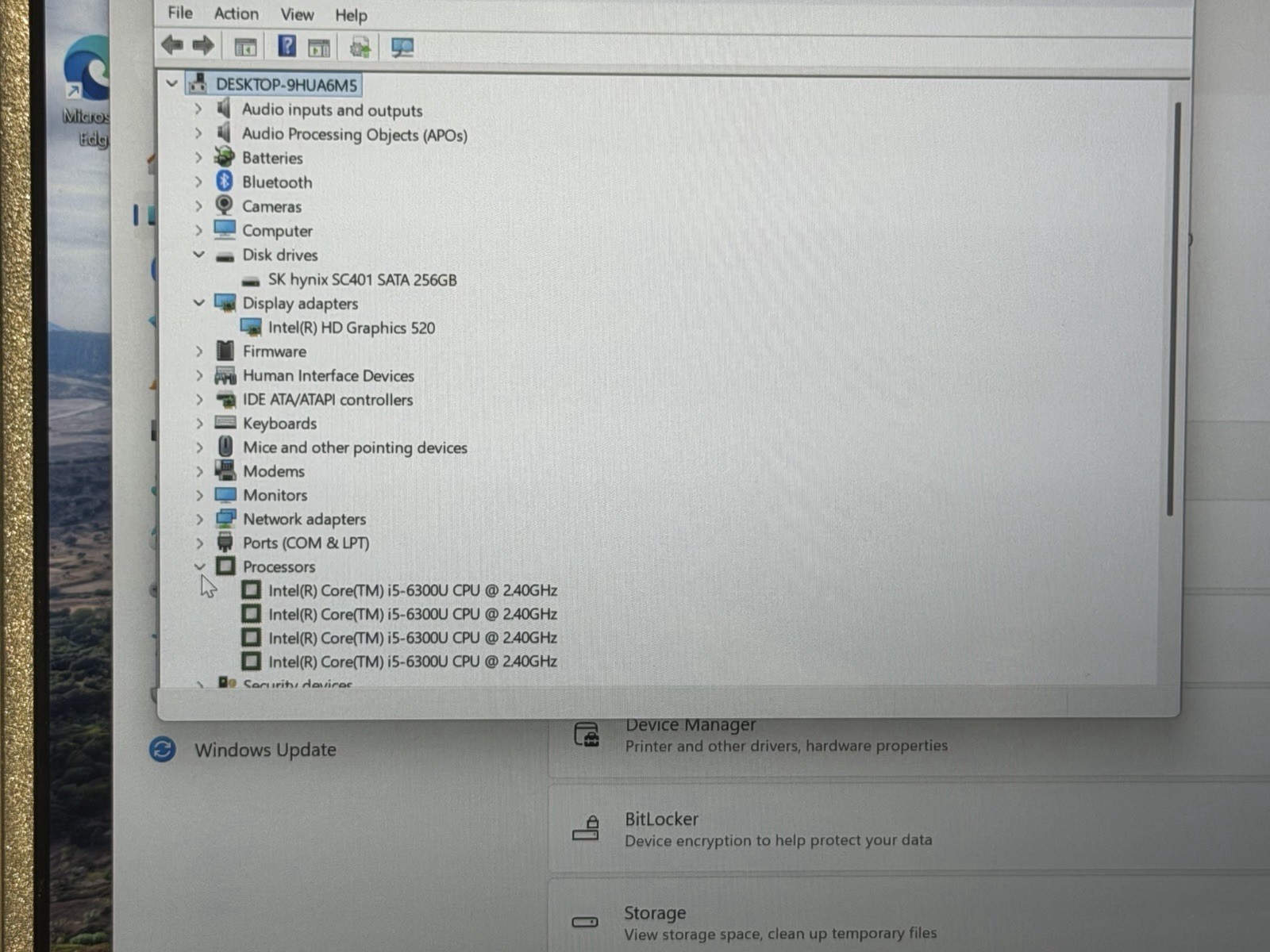Click the Show/Hide console tree toolbar icon
The image size is (1270, 952).
click(245, 48)
